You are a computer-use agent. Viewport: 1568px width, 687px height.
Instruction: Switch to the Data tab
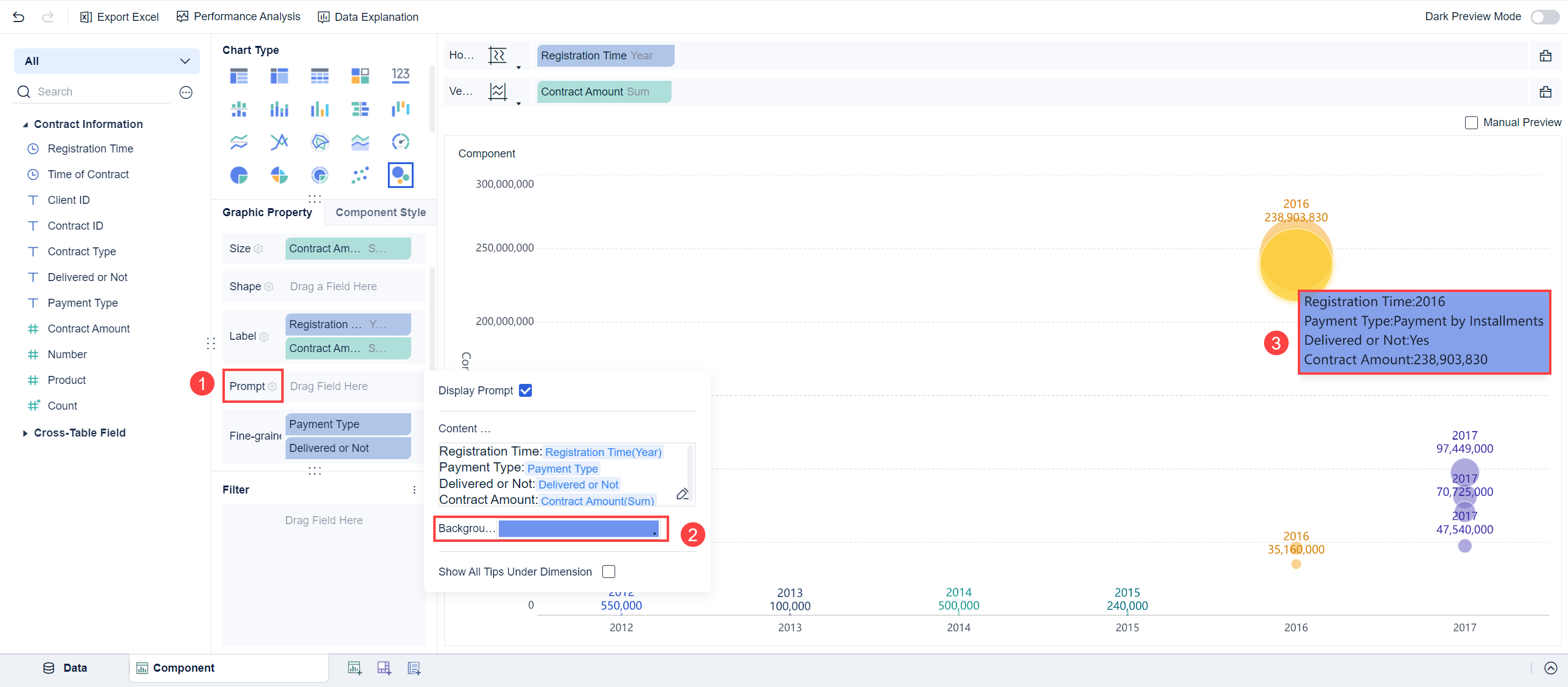point(65,668)
